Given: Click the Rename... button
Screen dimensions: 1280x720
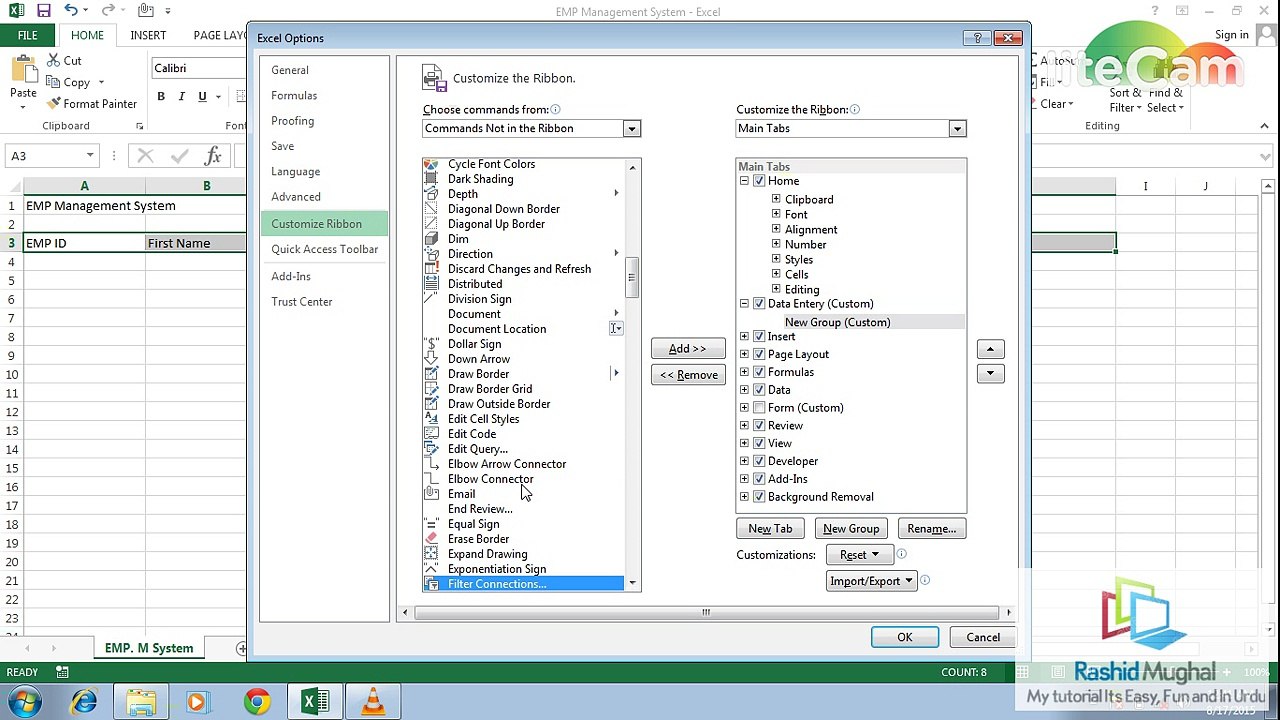Looking at the screenshot, I should point(932,529).
